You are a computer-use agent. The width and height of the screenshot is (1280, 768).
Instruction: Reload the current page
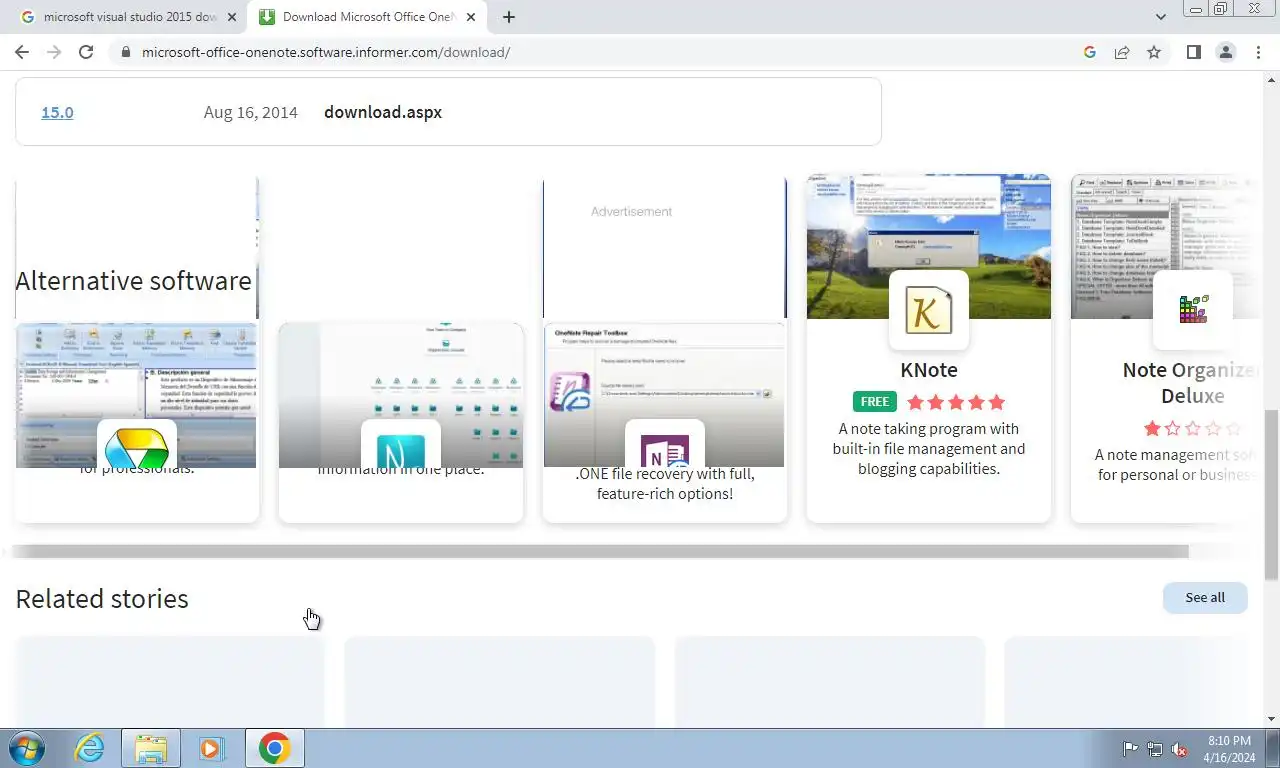click(x=86, y=52)
